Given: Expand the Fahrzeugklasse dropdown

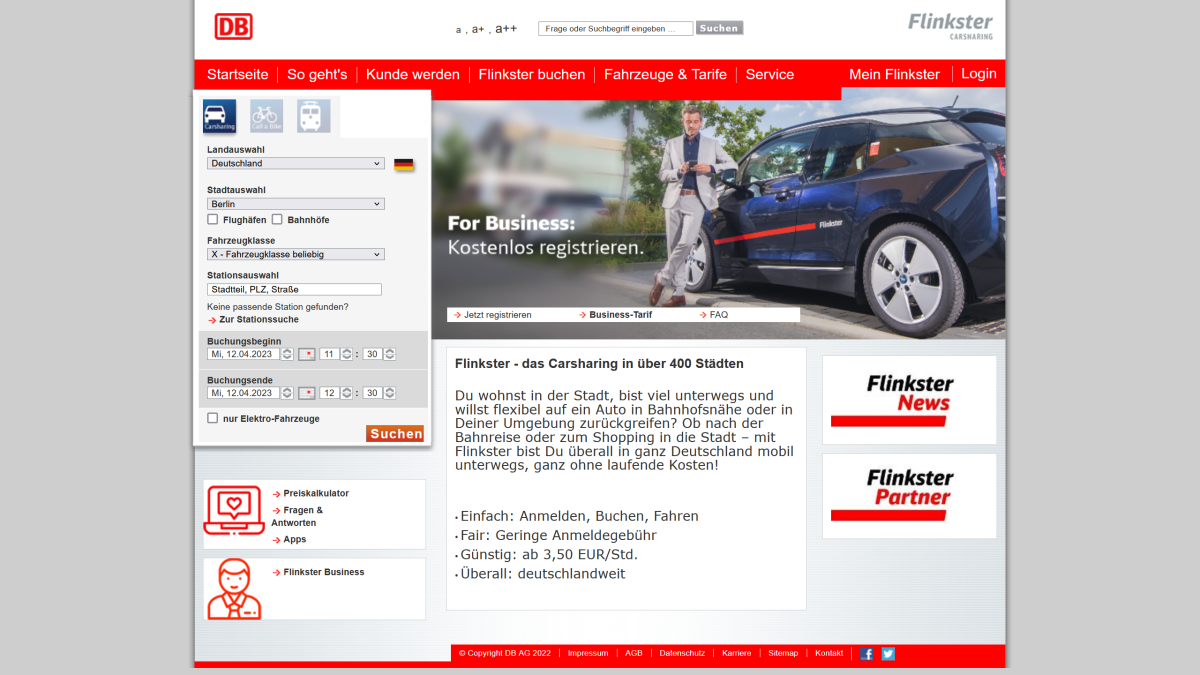Looking at the screenshot, I should click(296, 254).
